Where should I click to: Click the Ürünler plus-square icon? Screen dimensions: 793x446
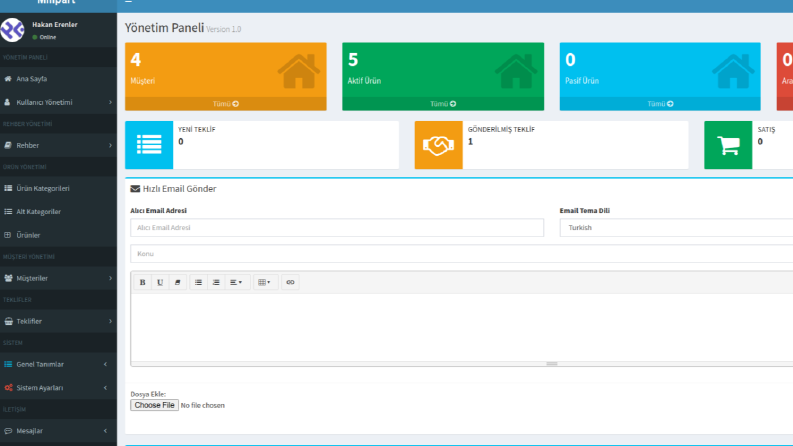[x=8, y=235]
